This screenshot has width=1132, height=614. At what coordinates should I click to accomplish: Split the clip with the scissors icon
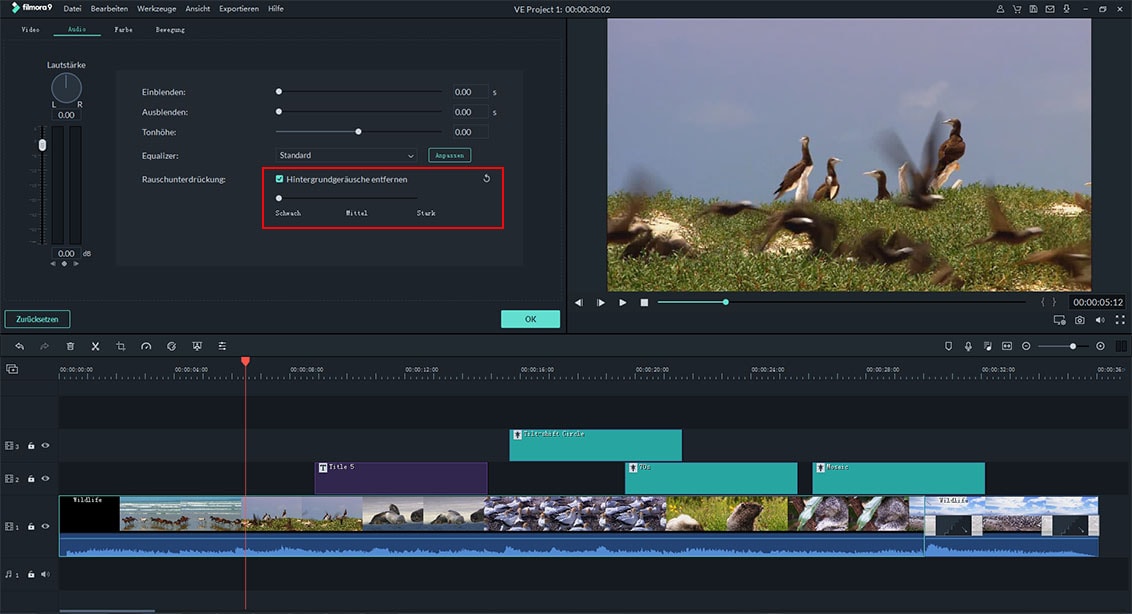click(95, 346)
